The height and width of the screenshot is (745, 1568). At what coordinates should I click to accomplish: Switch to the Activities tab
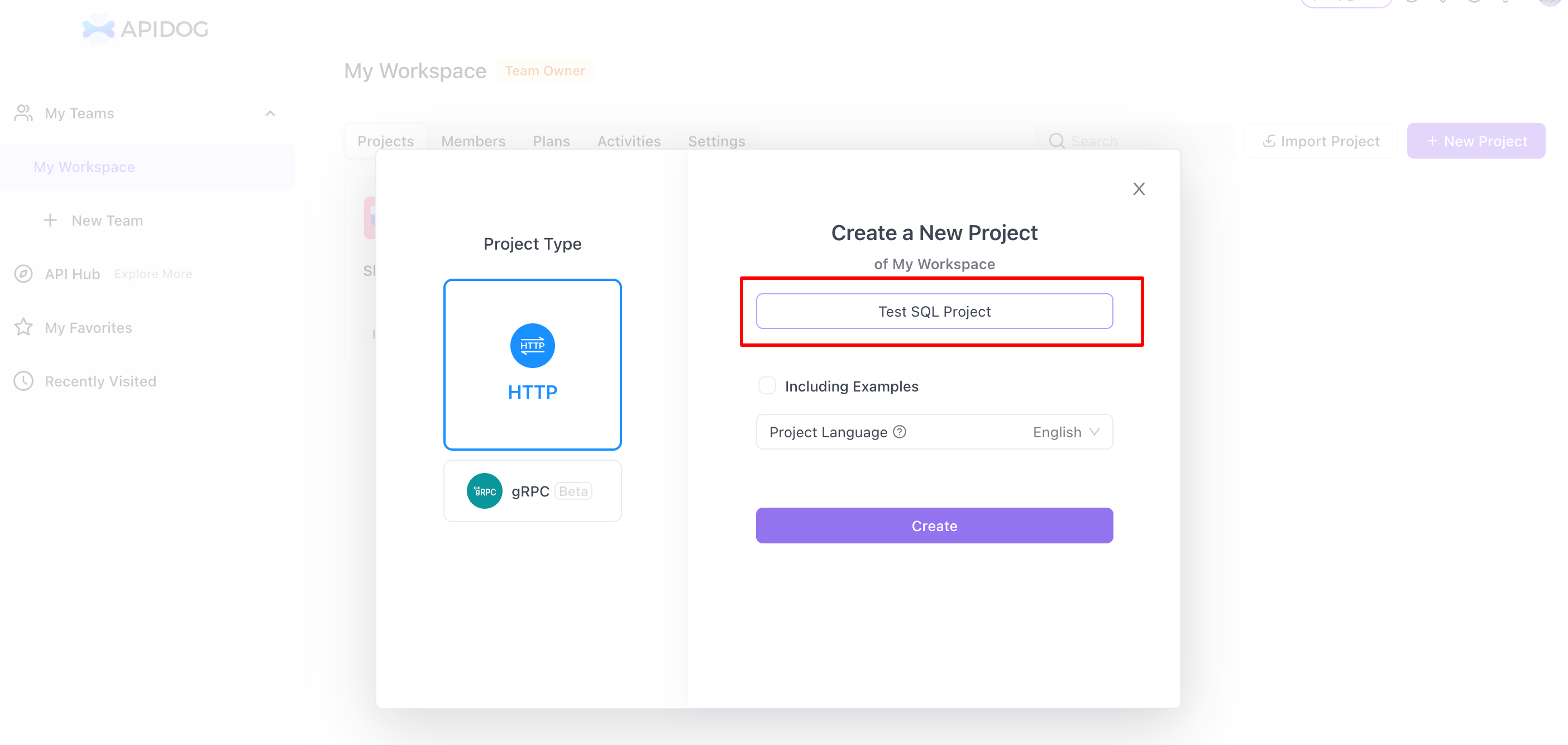tap(628, 140)
